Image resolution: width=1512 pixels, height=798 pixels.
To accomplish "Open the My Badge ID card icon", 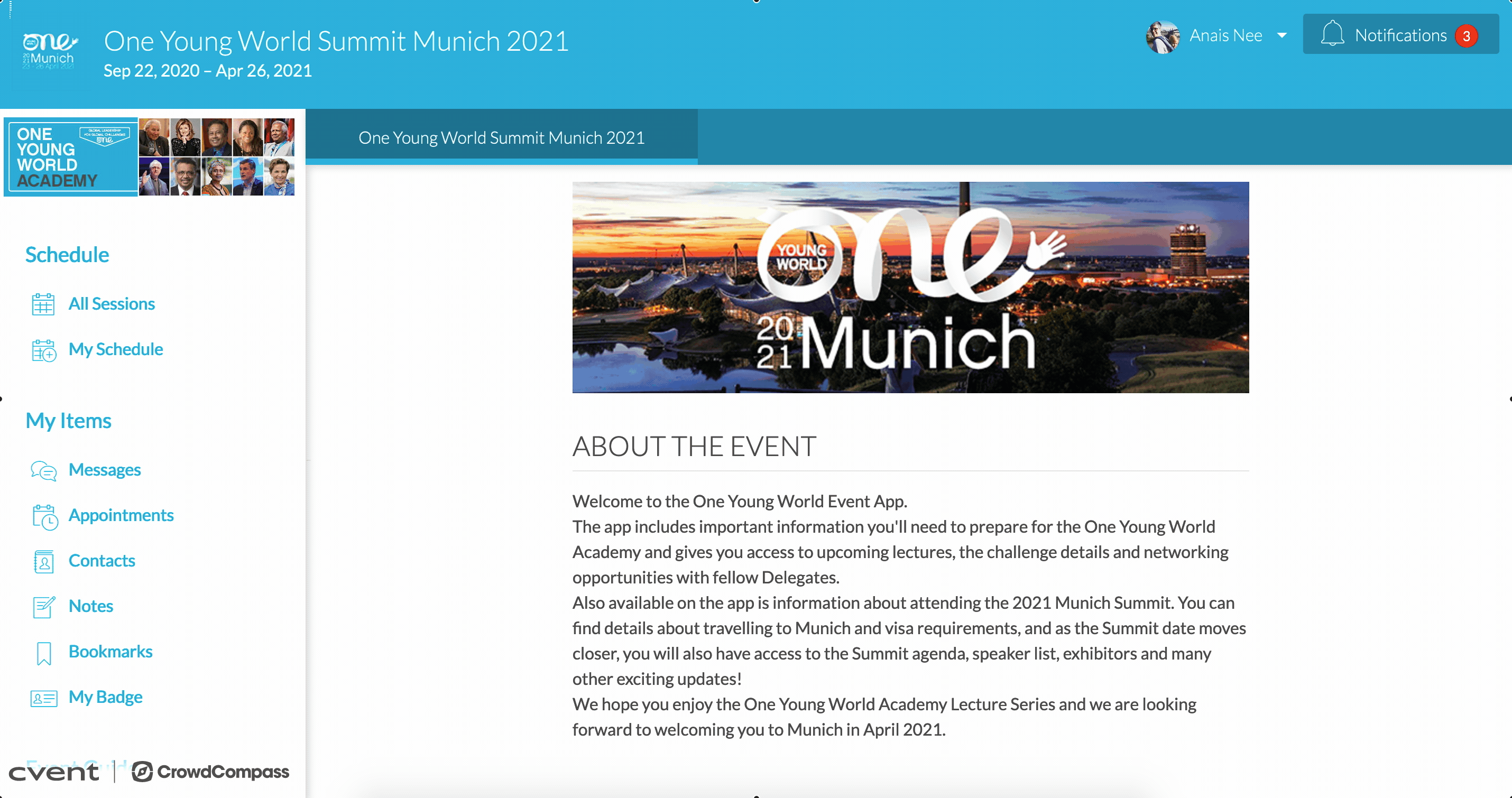I will [44, 698].
